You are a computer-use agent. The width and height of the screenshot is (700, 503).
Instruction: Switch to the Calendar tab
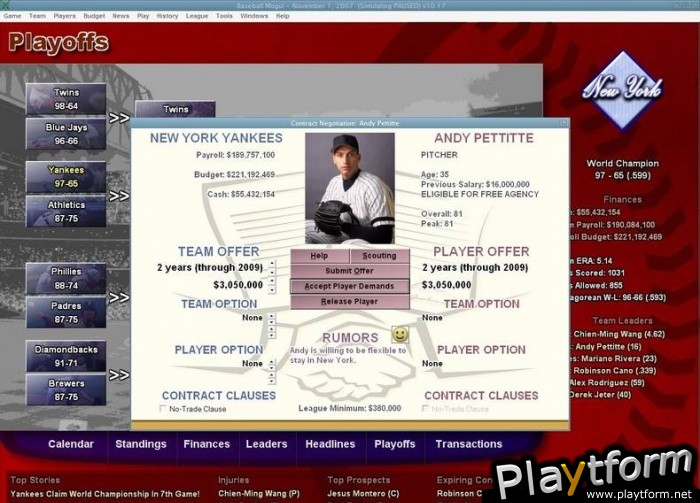click(x=71, y=444)
